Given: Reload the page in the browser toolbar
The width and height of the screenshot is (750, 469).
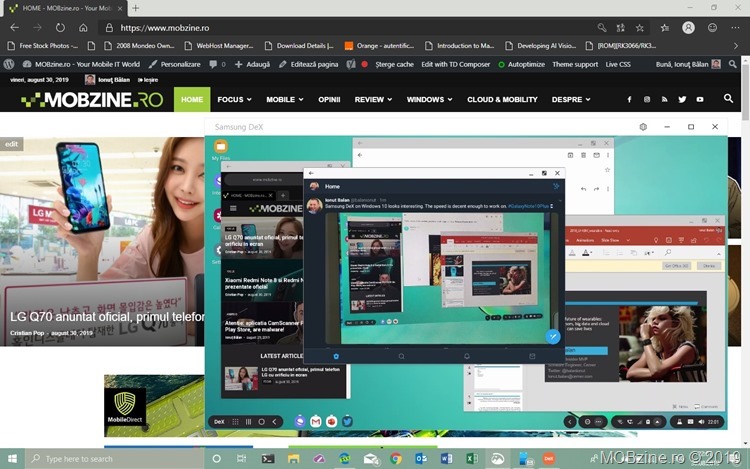Looking at the screenshot, I should [60, 28].
